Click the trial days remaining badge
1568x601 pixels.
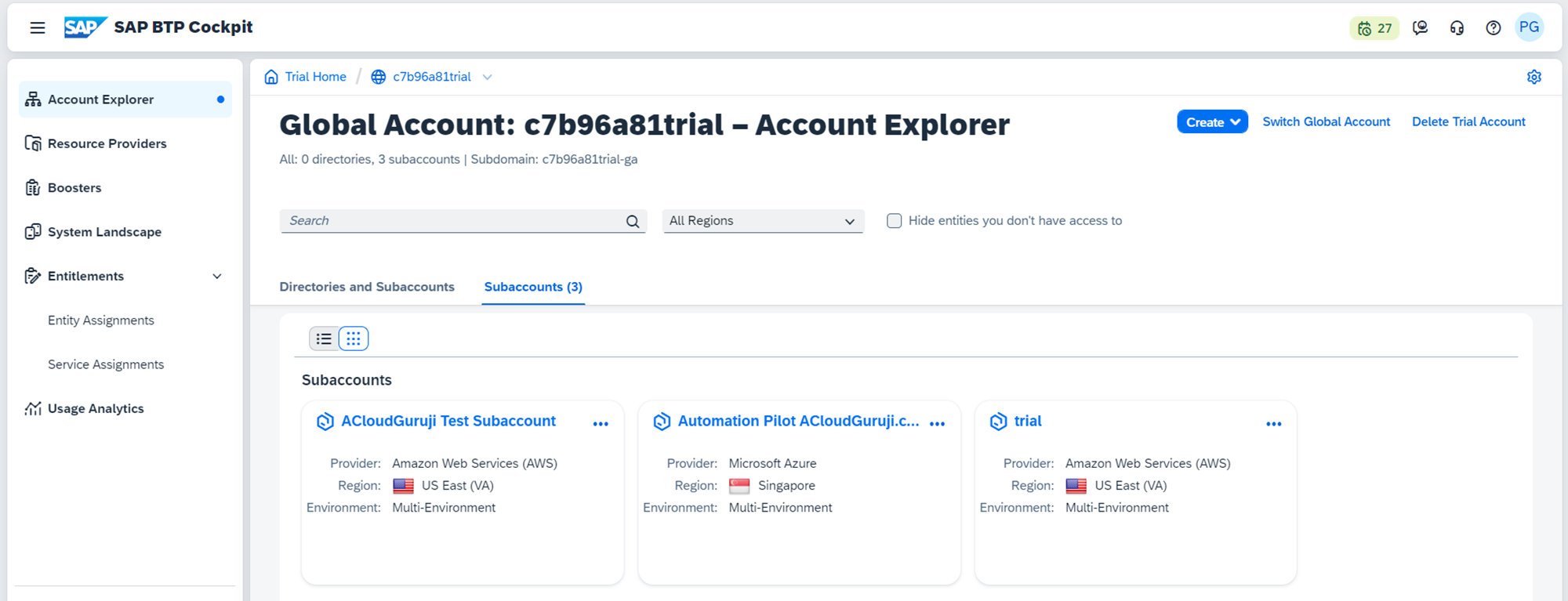point(1374,28)
